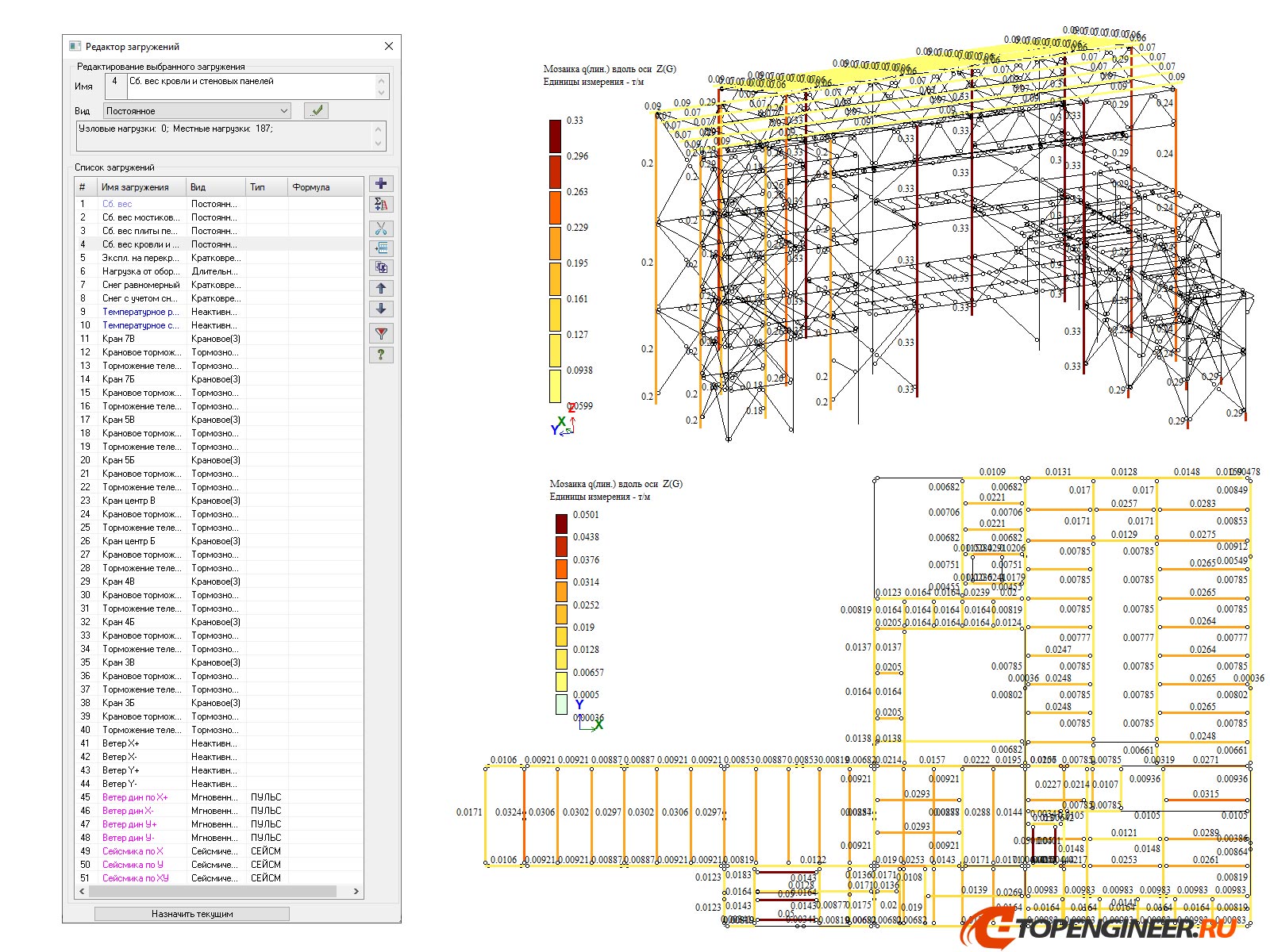The image size is (1270, 952).
Task: Click the blue plus add load case icon
Action: (x=381, y=184)
